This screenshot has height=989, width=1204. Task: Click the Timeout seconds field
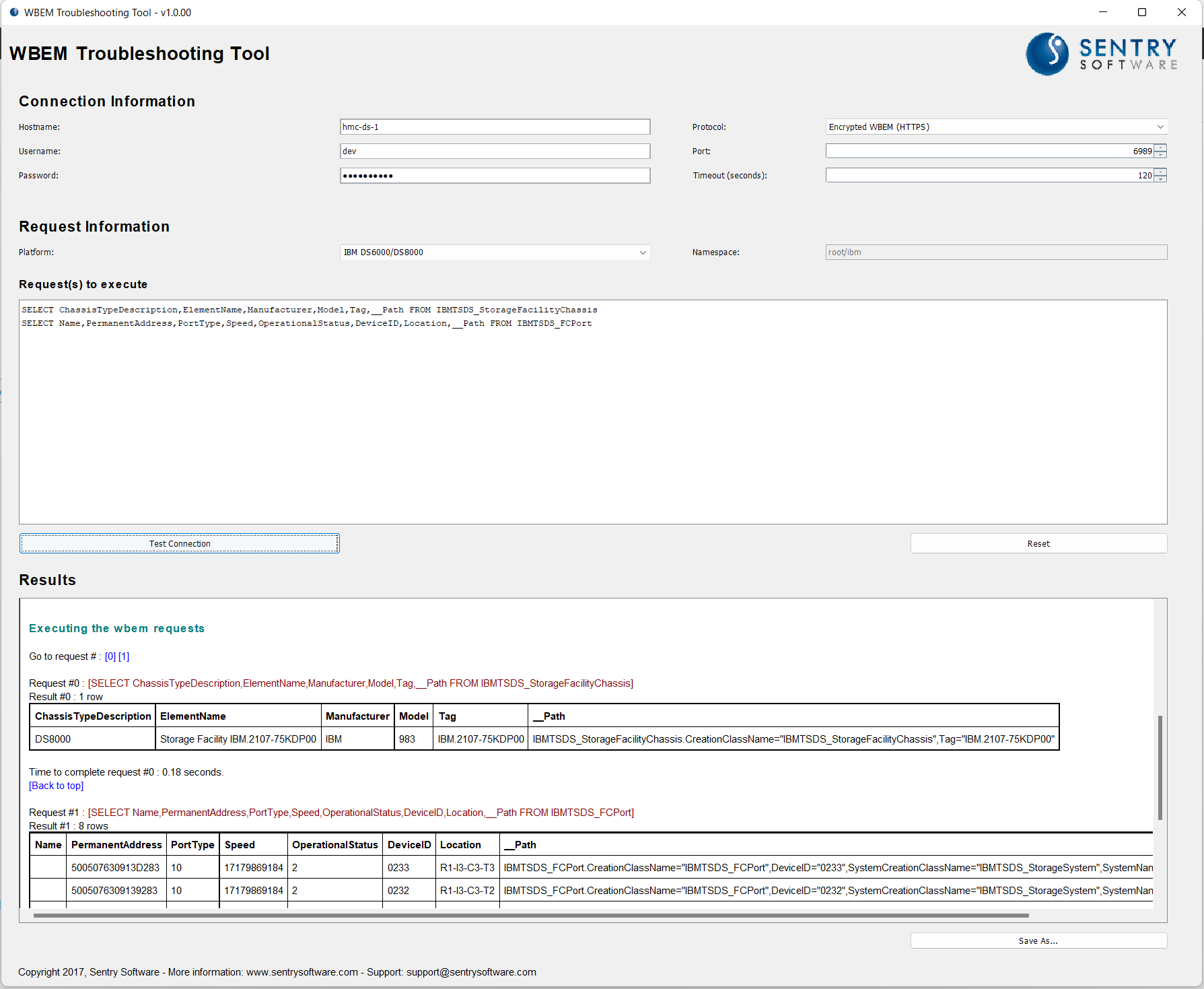click(x=990, y=175)
